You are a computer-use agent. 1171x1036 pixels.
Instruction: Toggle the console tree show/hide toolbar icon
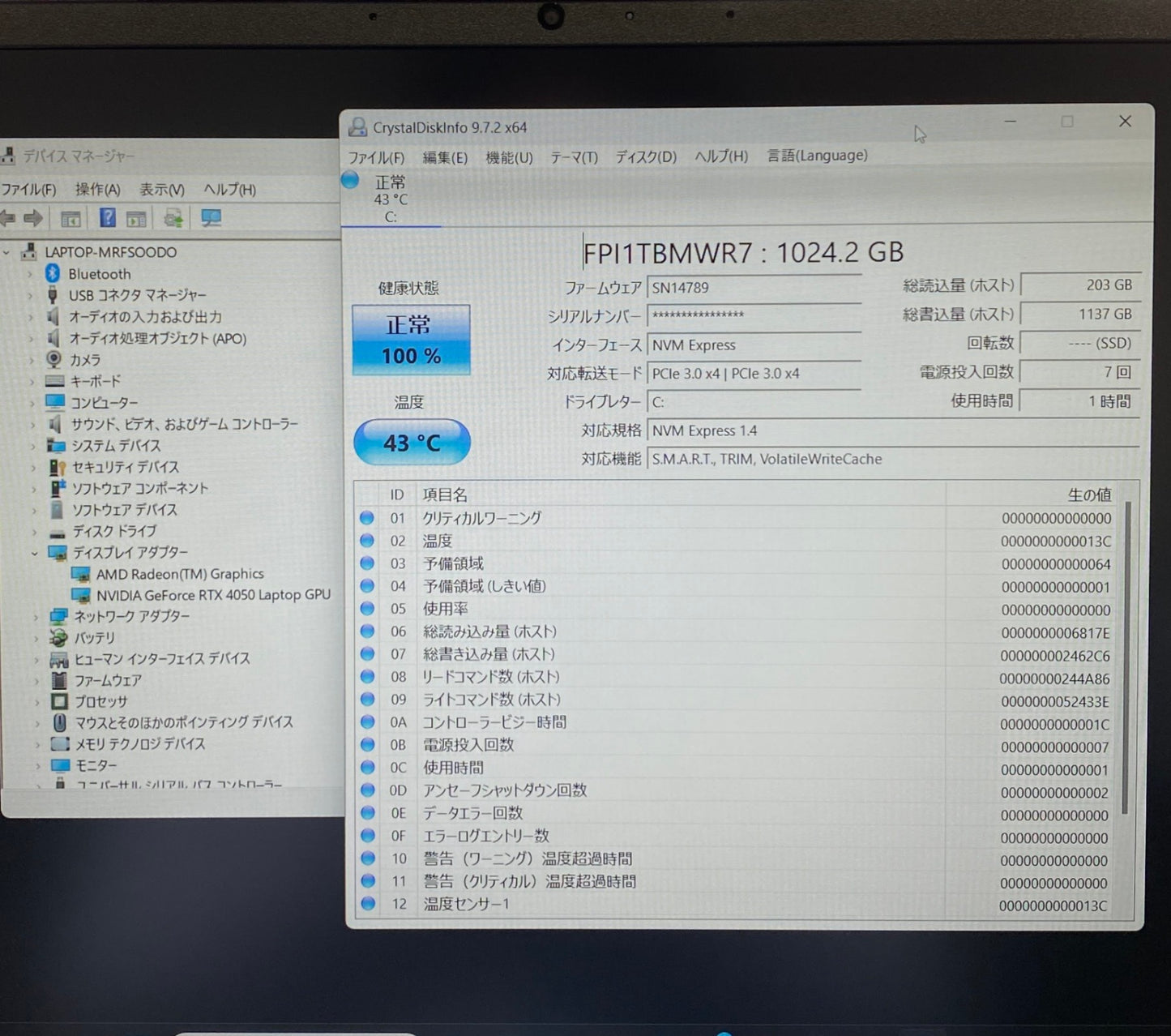point(70,217)
